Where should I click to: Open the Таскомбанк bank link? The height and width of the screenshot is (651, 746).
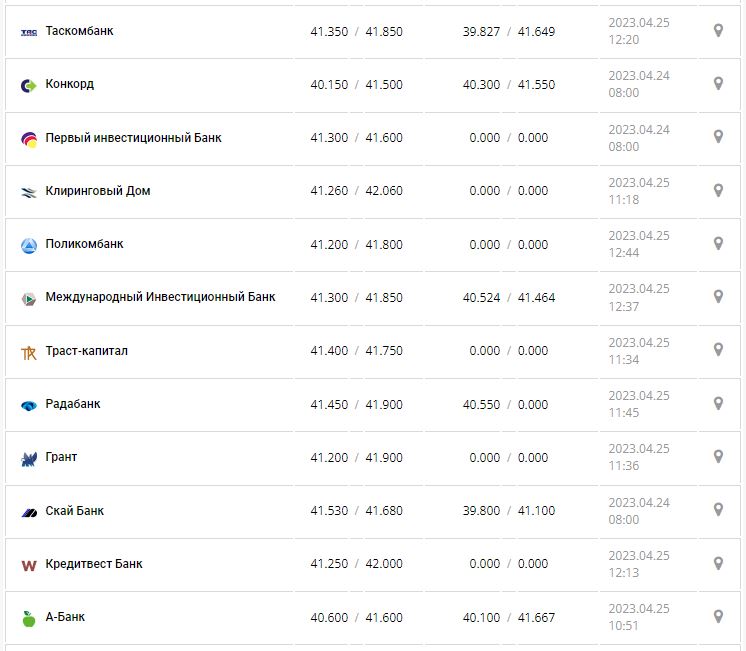(79, 31)
